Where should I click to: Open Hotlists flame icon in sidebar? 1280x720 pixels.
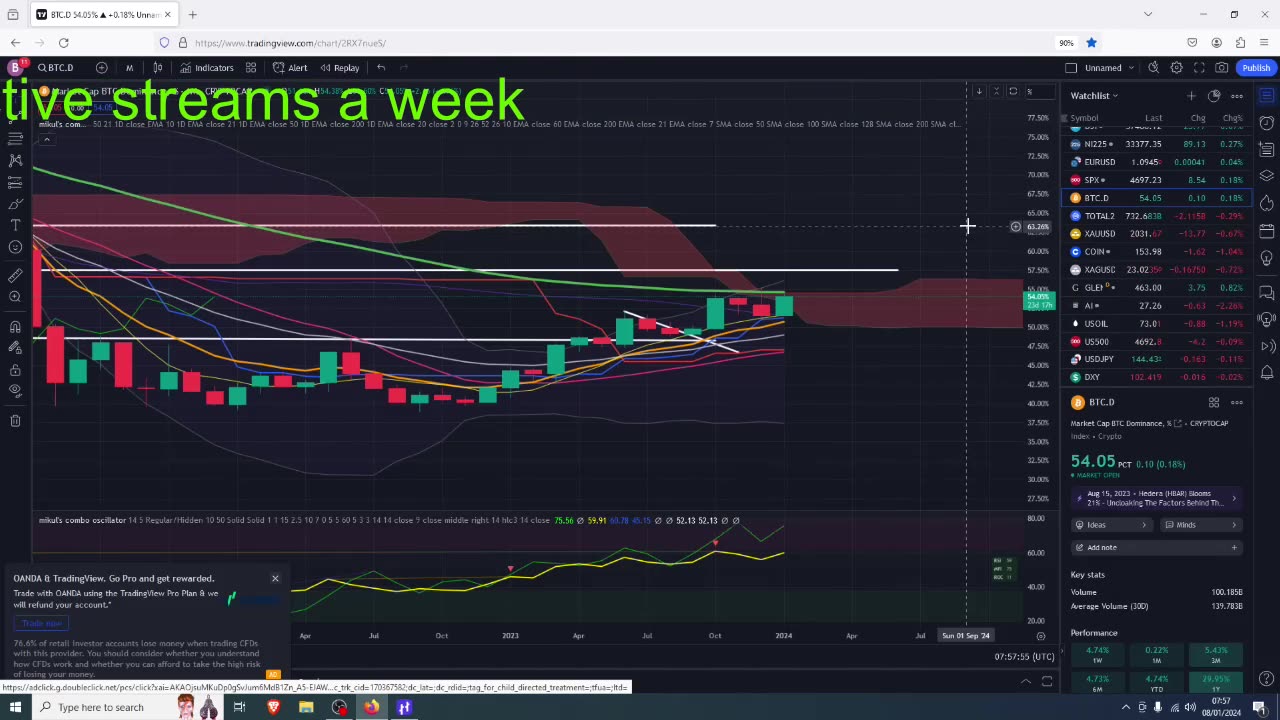pyautogui.click(x=1267, y=203)
